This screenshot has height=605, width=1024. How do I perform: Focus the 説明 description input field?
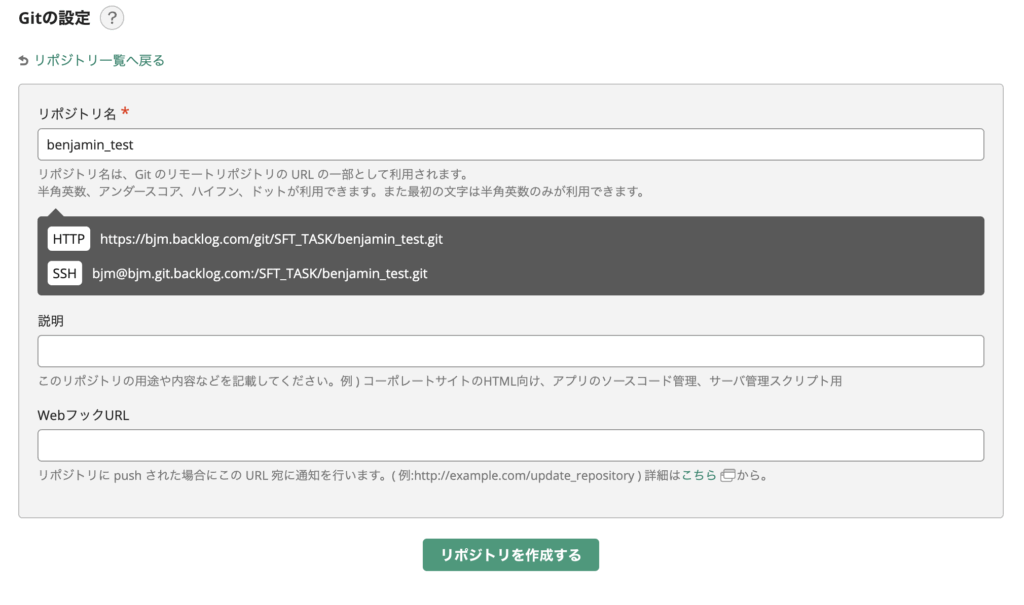click(x=510, y=351)
